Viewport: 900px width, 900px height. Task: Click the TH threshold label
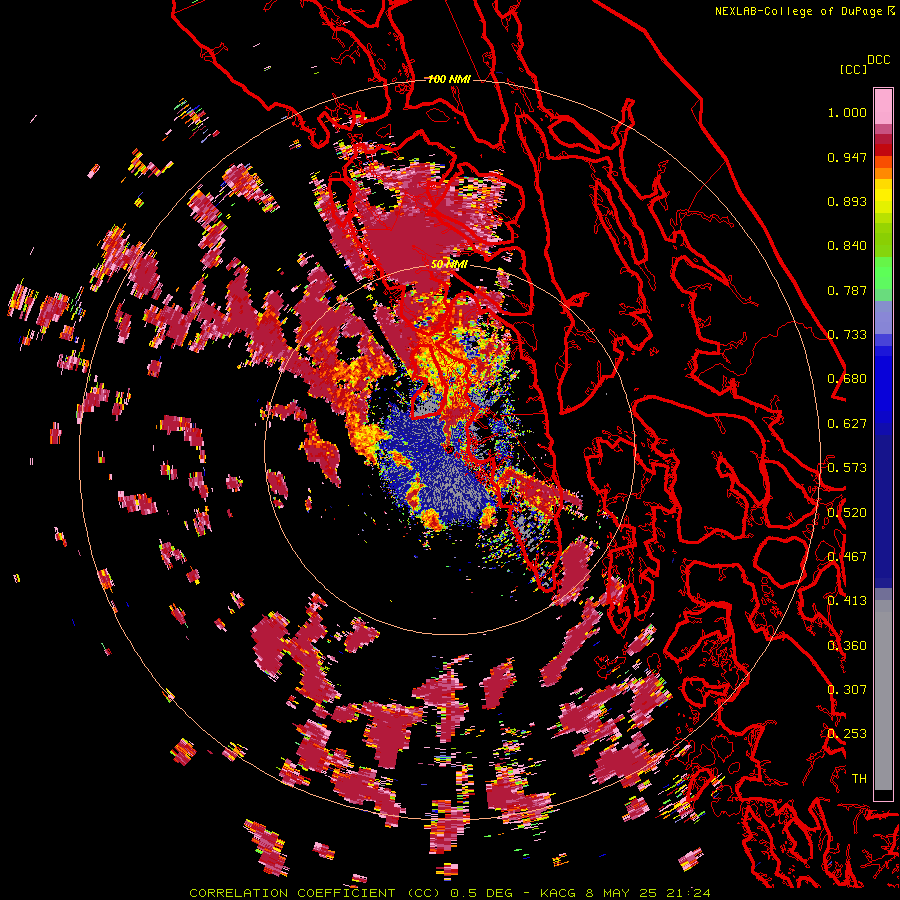click(859, 779)
